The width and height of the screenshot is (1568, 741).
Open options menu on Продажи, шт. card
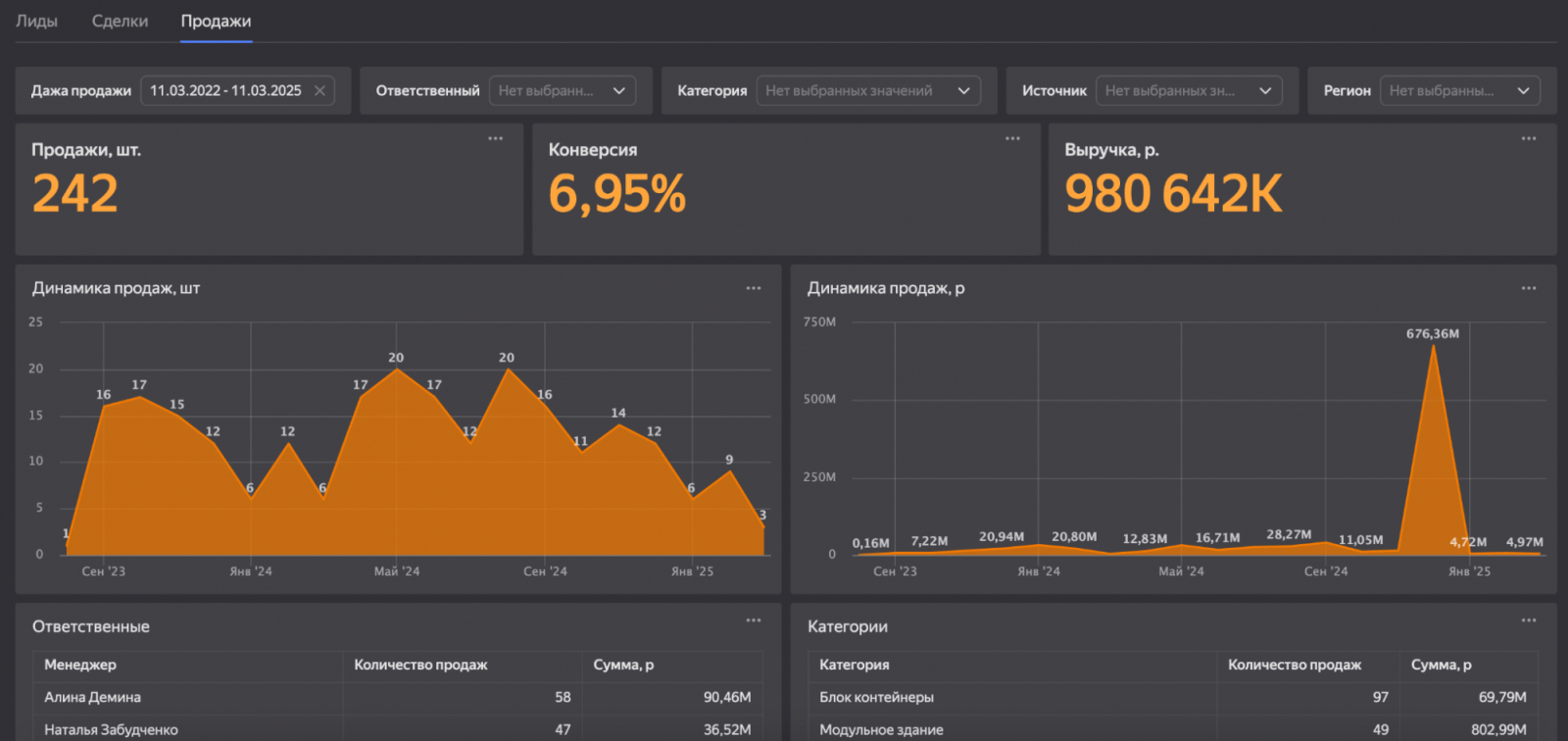click(496, 138)
